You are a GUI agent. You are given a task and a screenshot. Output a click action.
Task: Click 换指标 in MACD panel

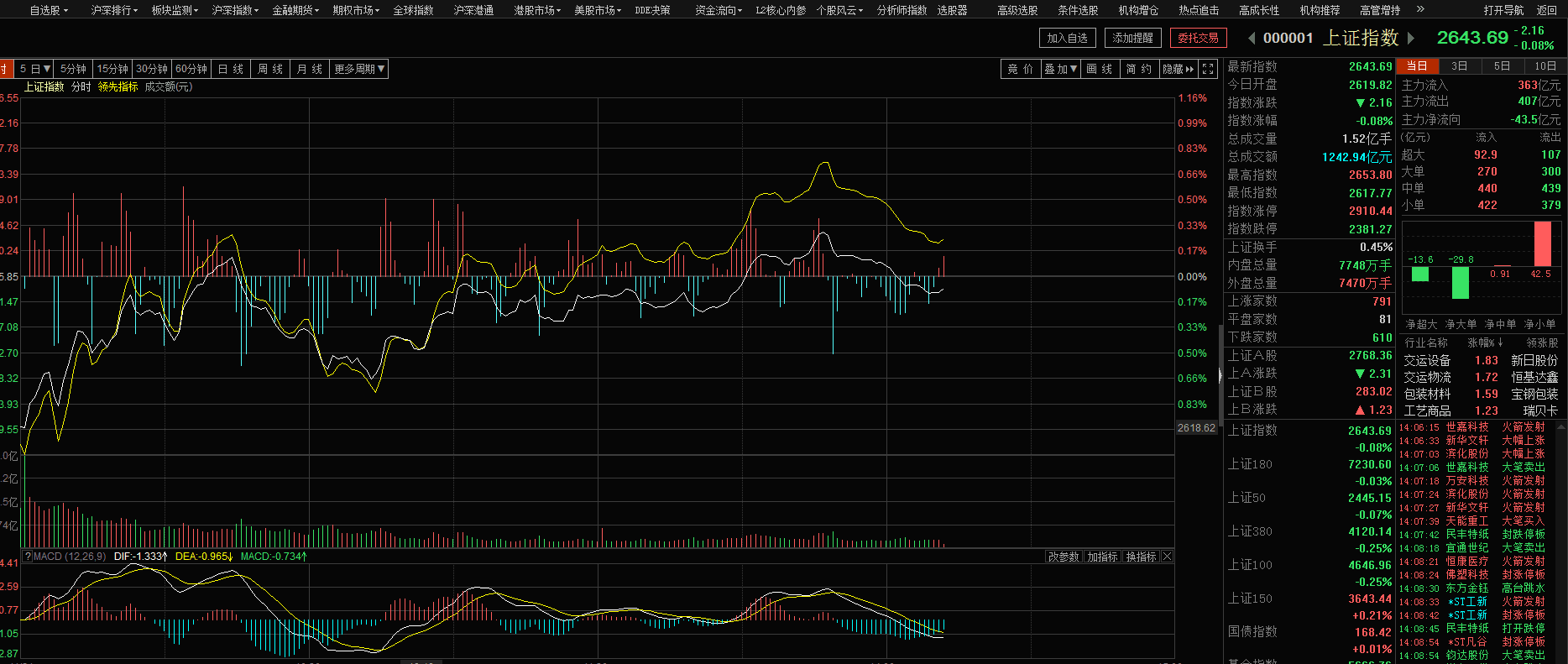click(1141, 557)
